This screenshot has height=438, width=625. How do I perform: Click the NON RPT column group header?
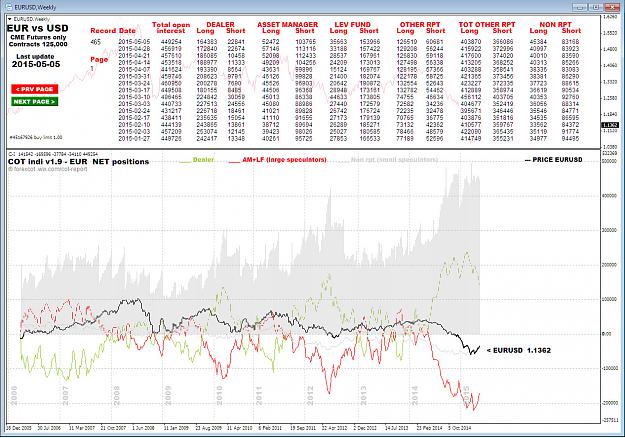coord(555,24)
